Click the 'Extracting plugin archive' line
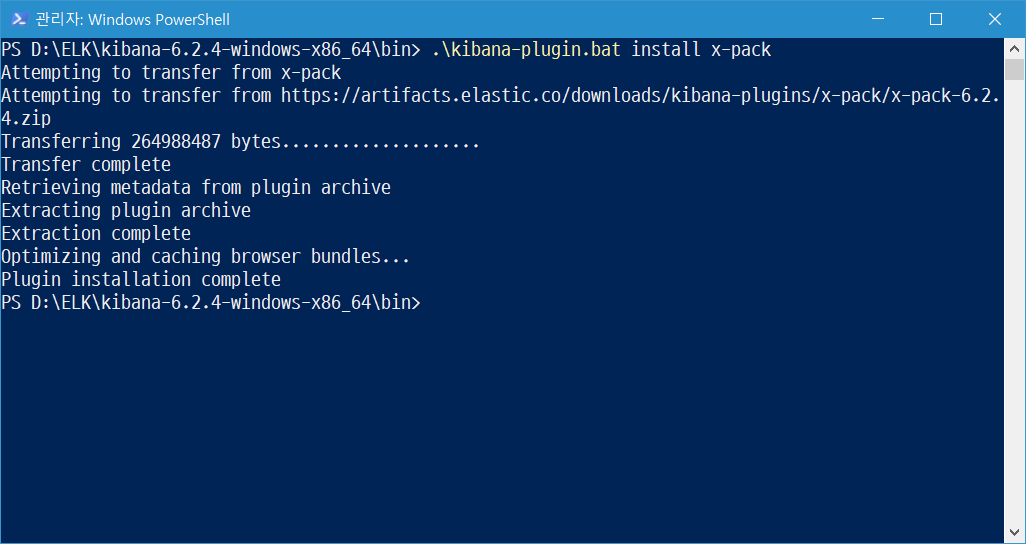 coord(126,211)
